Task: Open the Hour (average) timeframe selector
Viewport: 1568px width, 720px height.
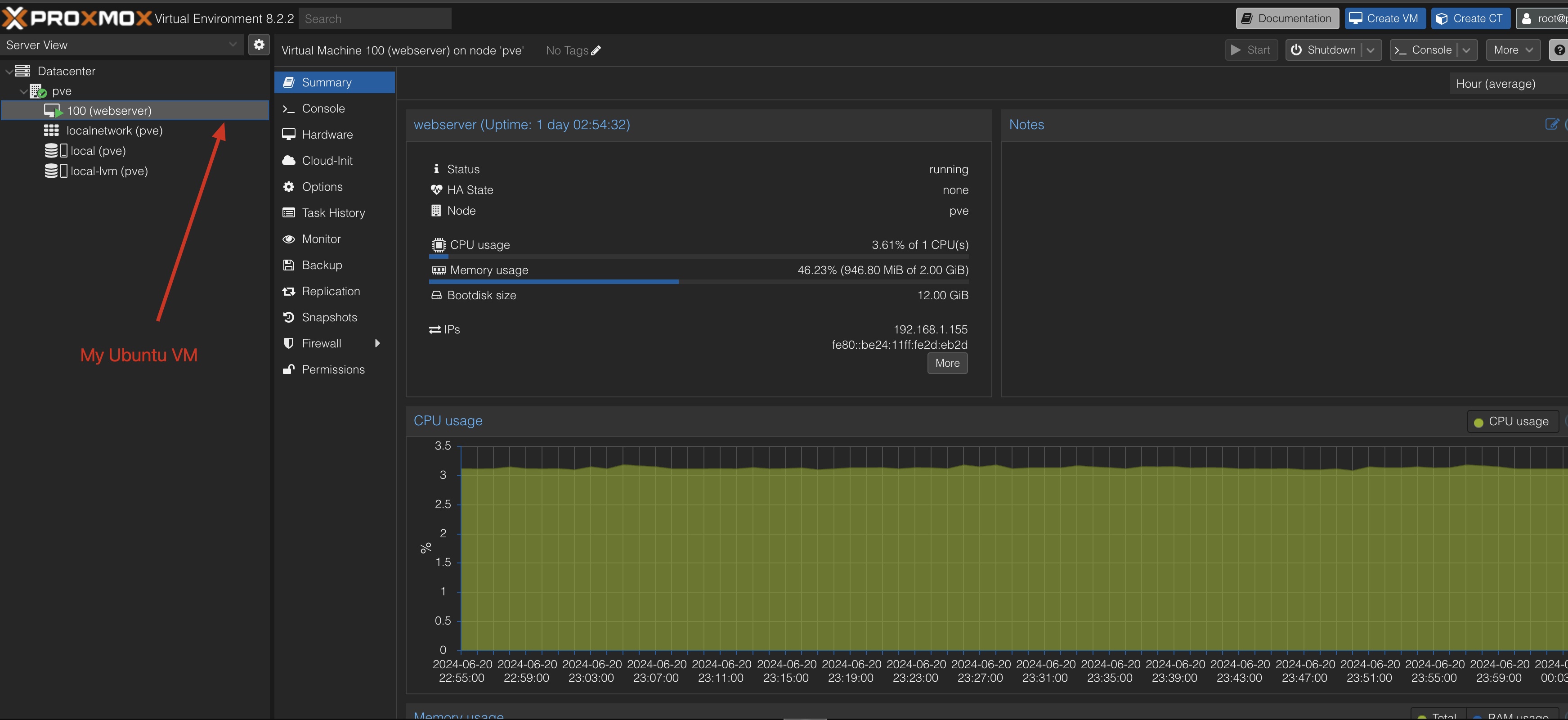Action: [x=1508, y=83]
